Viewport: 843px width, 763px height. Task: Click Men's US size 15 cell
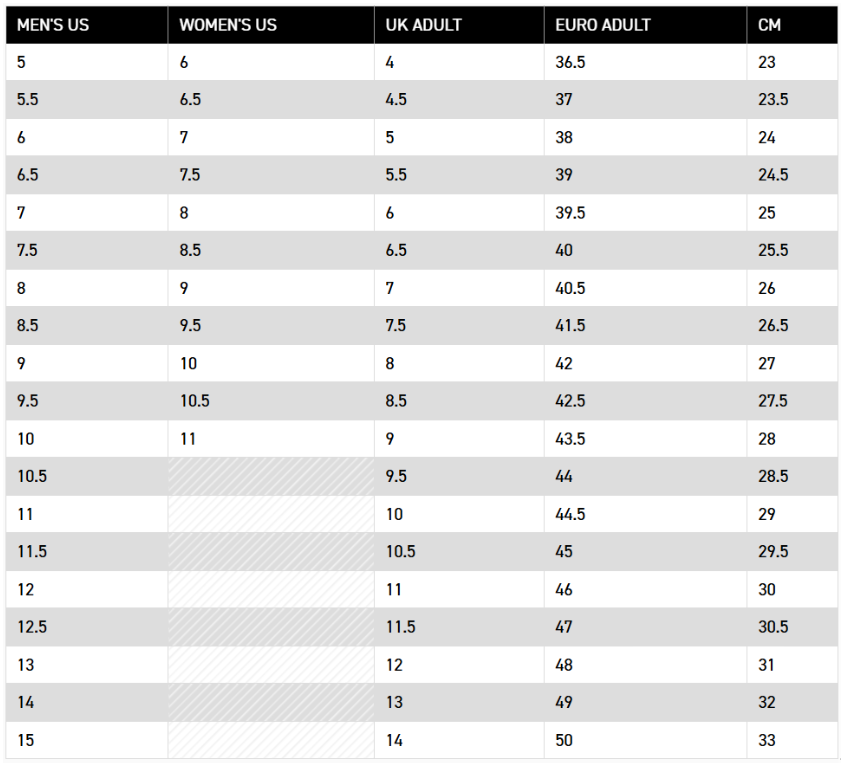[x=26, y=741]
